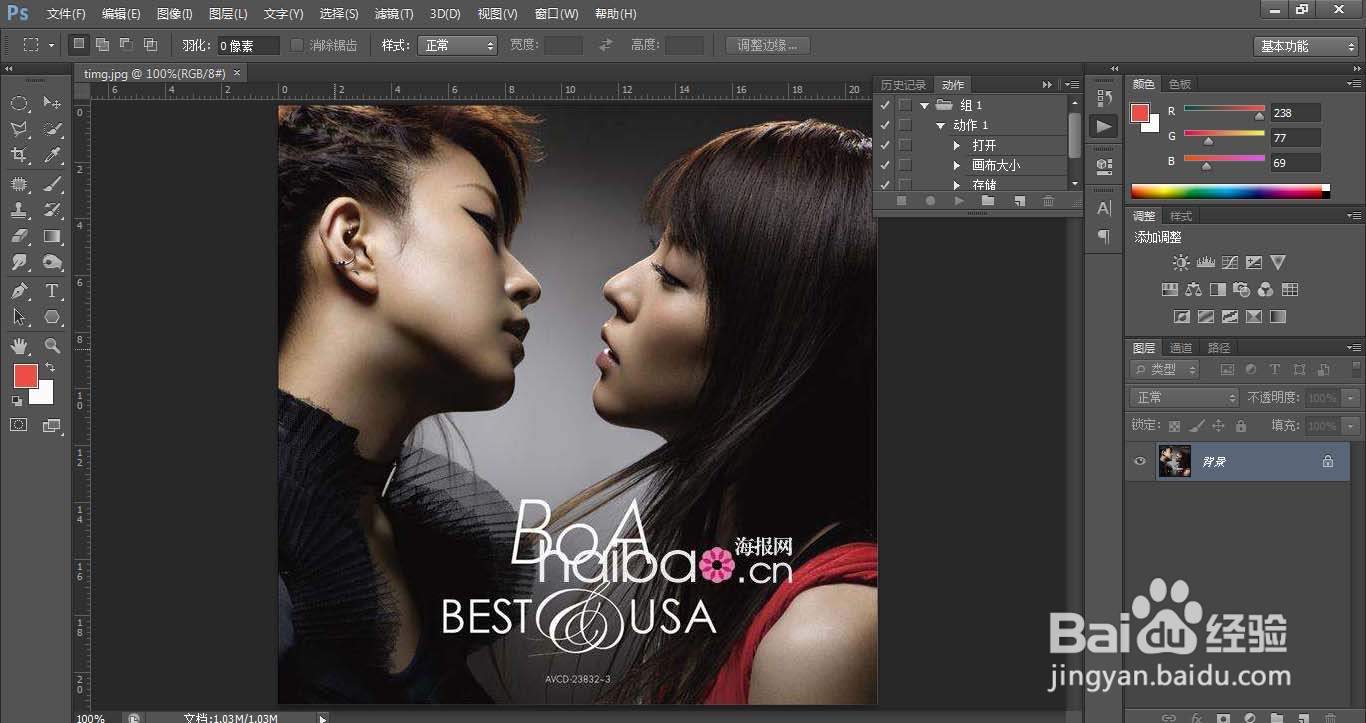
Task: Expand the 画布大小 action step
Action: (957, 165)
